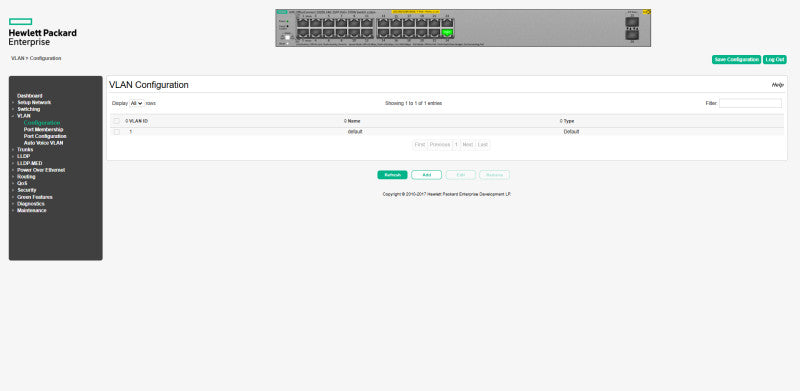Expand the LLDP-MED section
This screenshot has height=391, width=800.
pos(30,163)
